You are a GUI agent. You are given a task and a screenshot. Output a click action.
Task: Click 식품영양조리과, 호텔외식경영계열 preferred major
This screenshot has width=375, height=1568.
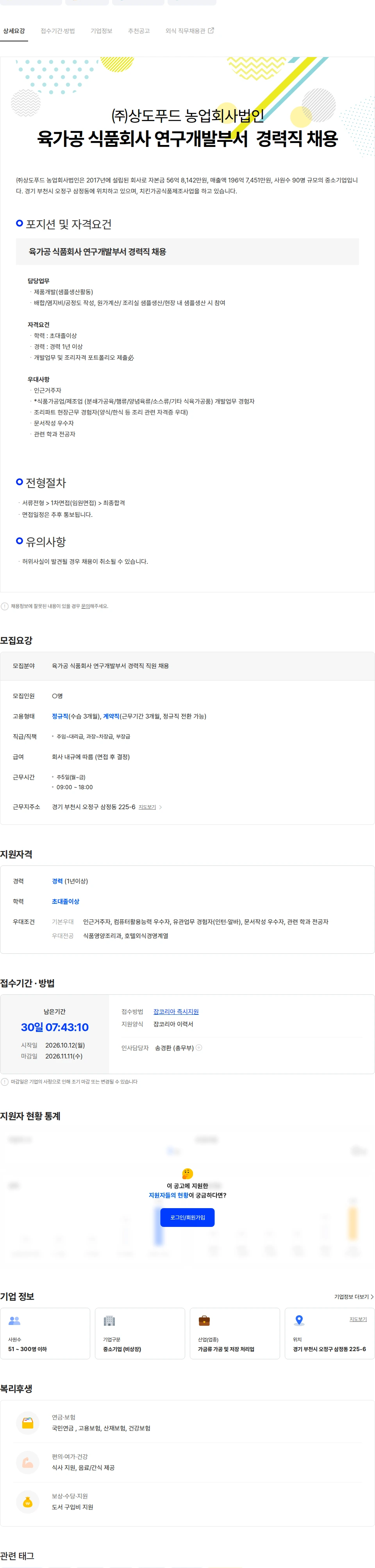pos(126,936)
